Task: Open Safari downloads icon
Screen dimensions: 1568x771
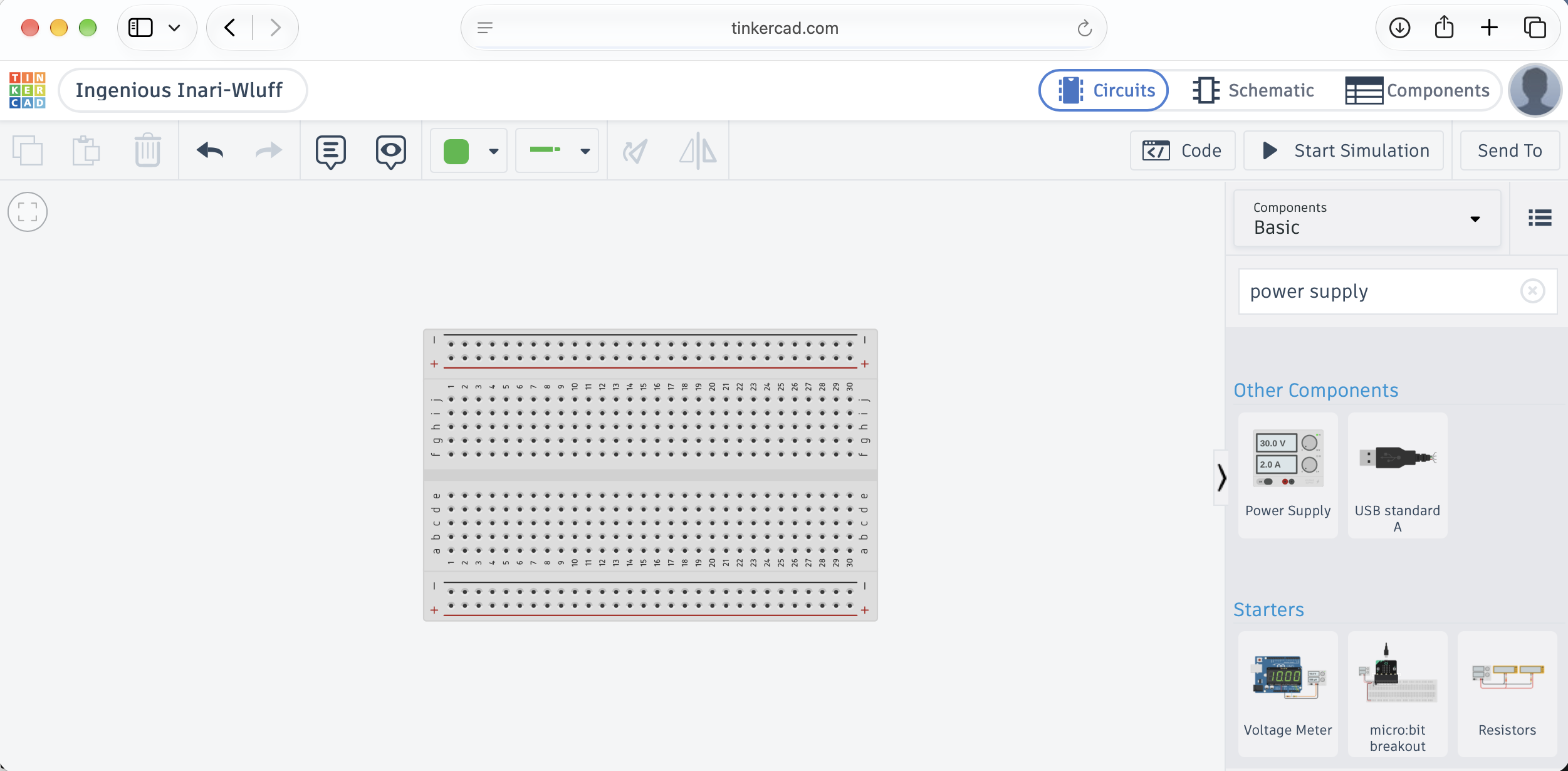Action: (1399, 28)
